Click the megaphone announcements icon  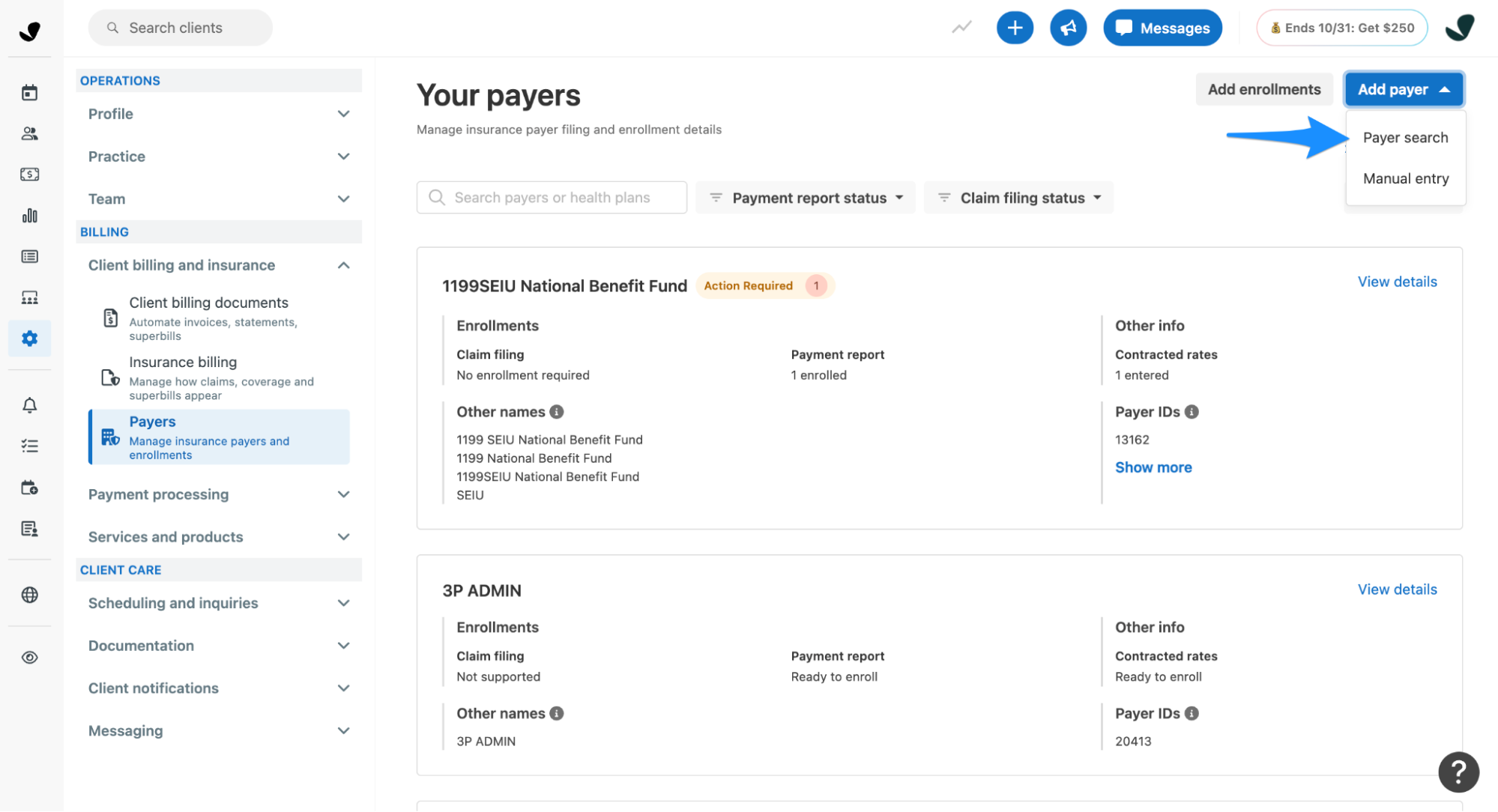click(x=1068, y=28)
